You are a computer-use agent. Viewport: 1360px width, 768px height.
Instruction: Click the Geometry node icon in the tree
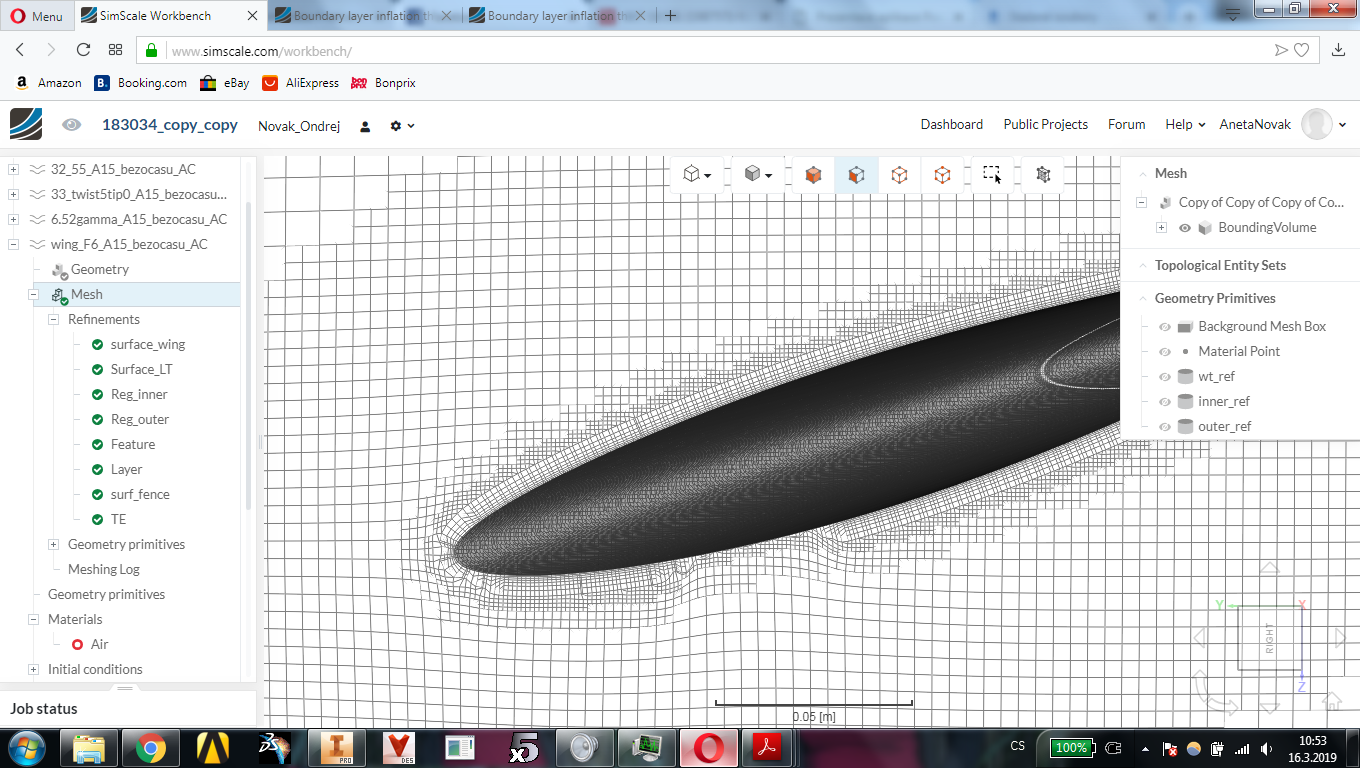[x=59, y=269]
